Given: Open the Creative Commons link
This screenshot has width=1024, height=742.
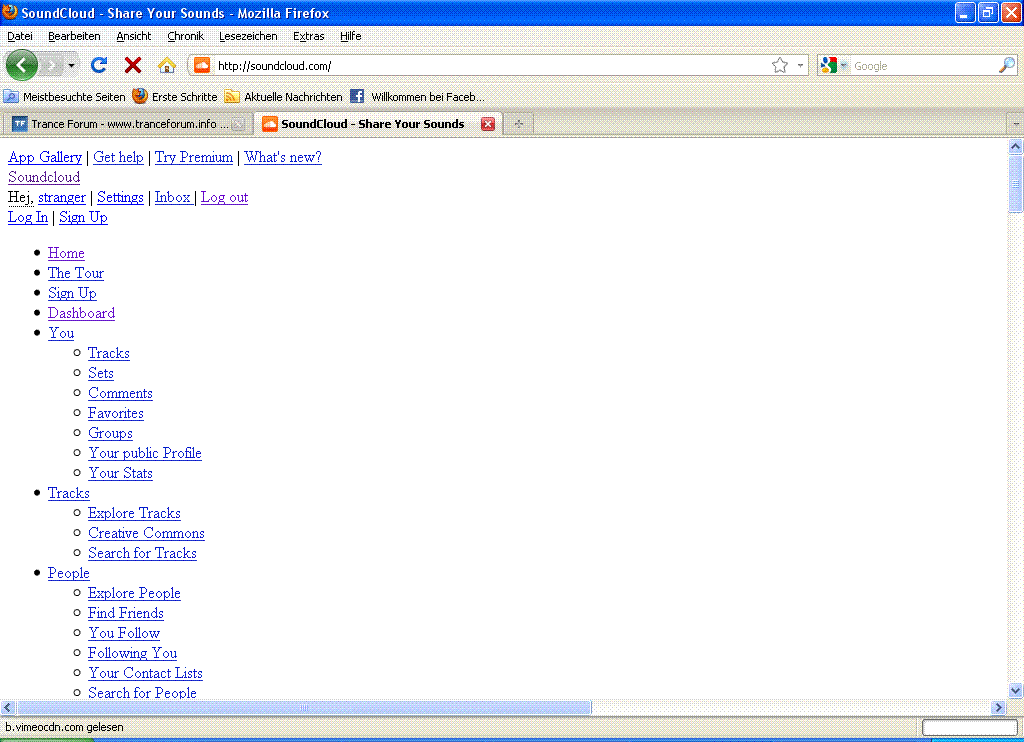Looking at the screenshot, I should point(146,533).
